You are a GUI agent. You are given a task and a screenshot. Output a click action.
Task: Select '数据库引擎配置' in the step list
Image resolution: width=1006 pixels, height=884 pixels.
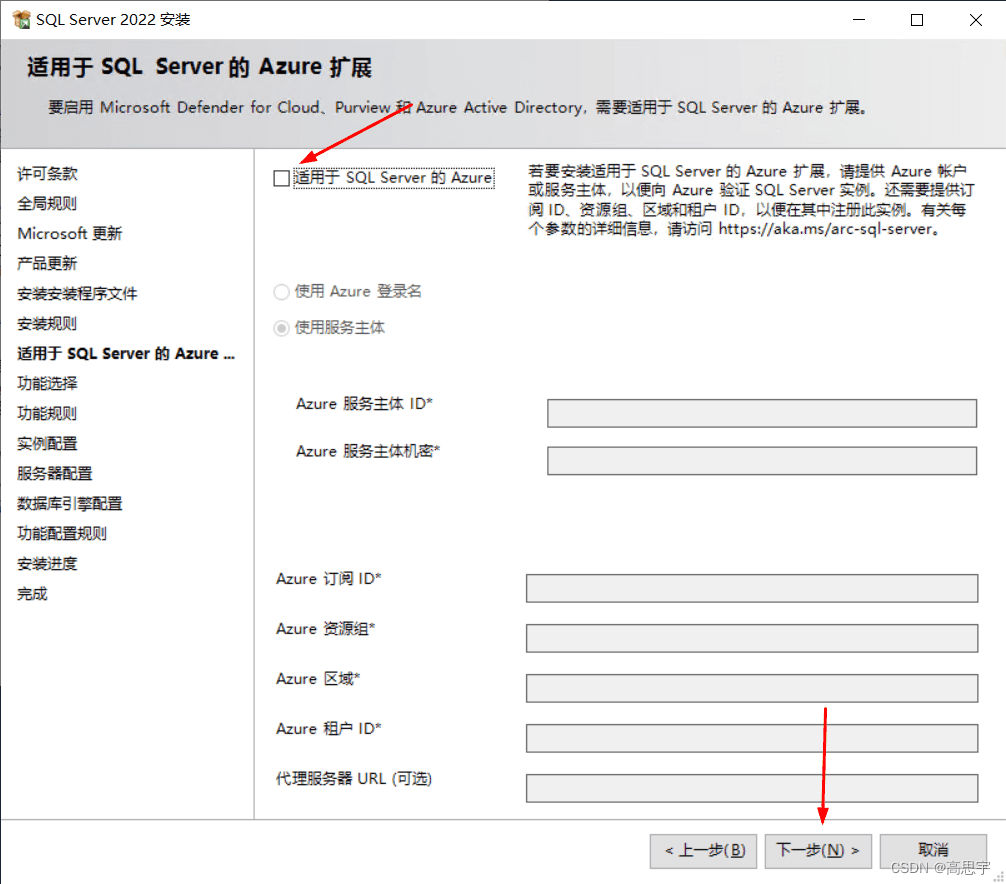[69, 504]
